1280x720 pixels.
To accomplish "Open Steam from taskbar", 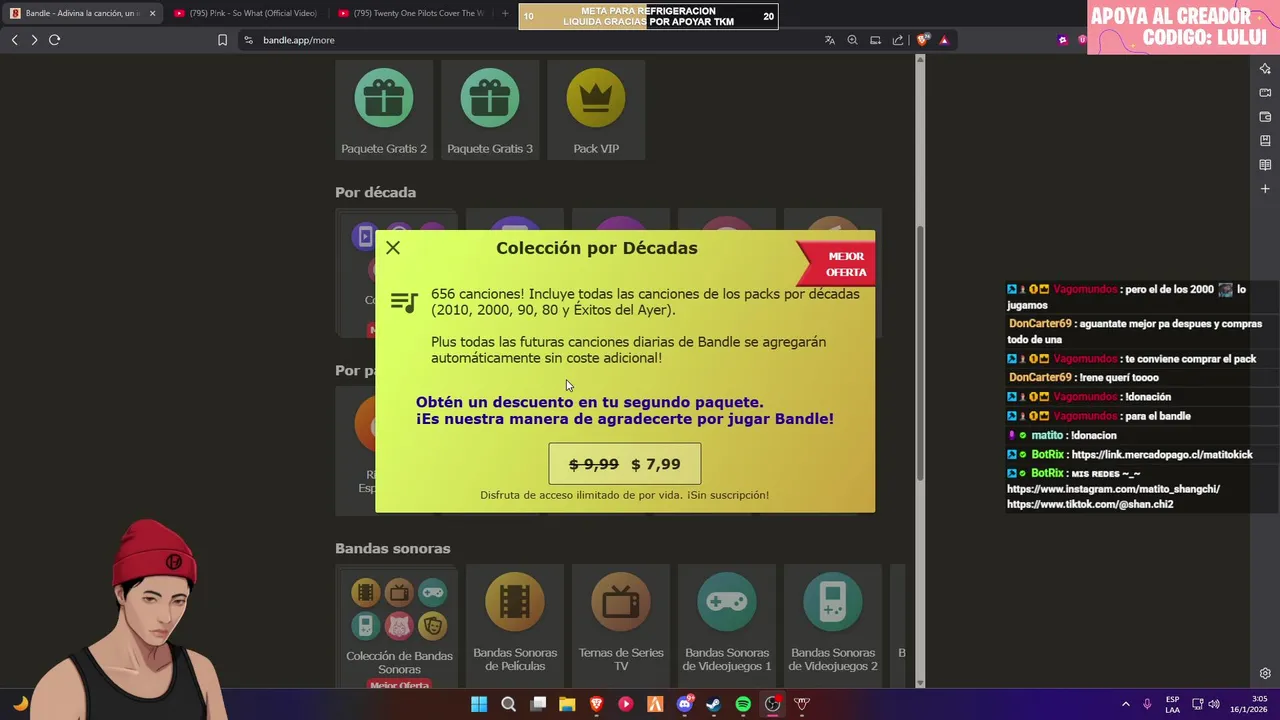I will pos(713,704).
